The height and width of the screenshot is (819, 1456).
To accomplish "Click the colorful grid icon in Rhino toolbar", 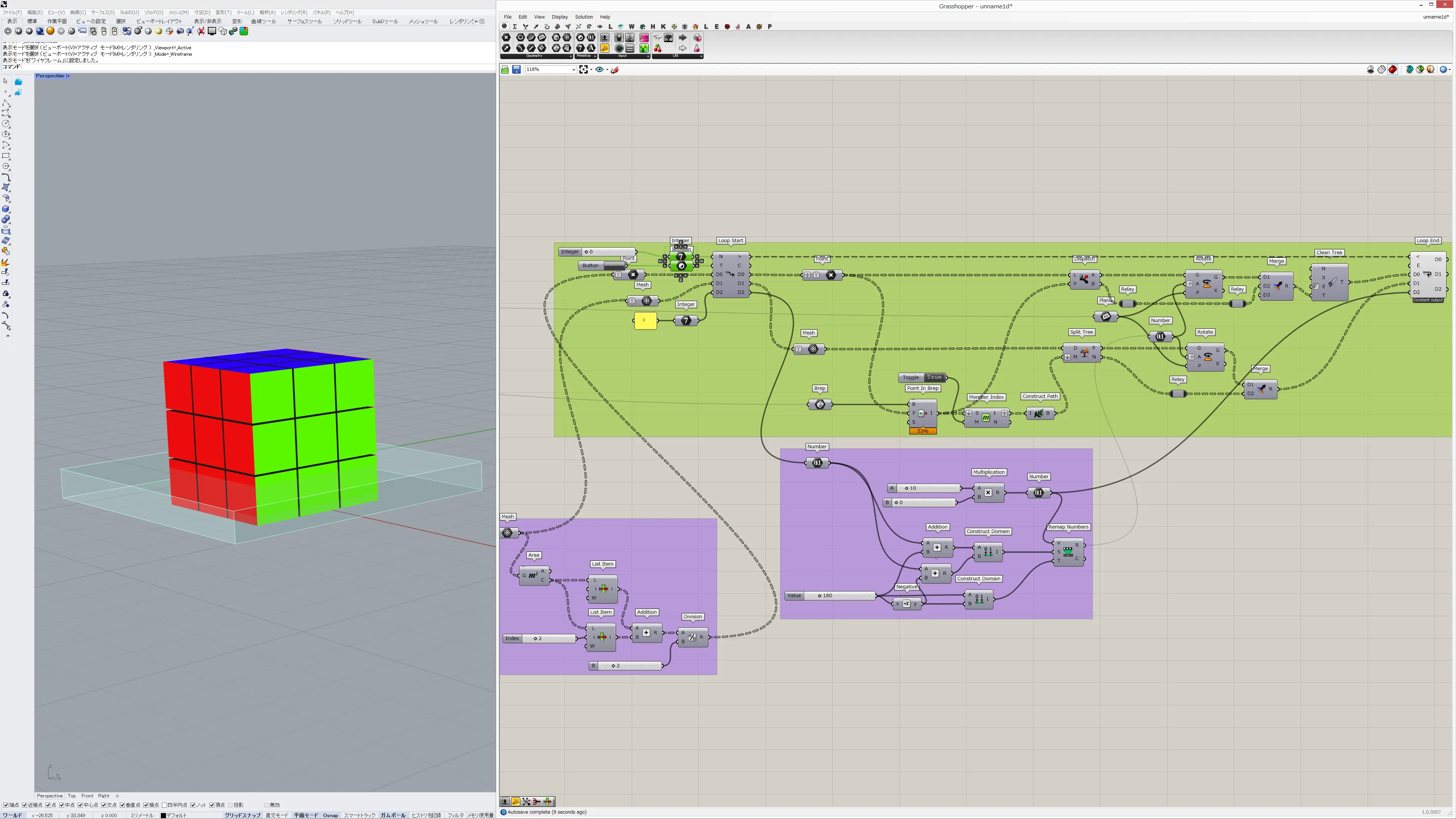I will point(244,31).
